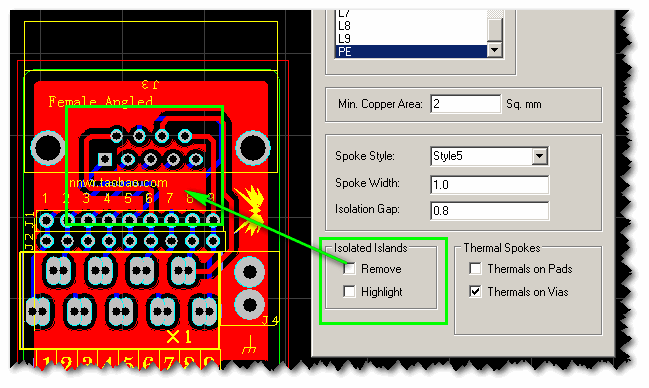Image resolution: width=649 pixels, height=388 pixels.
Task: Click inside the Spoke Width field
Action: pos(490,184)
